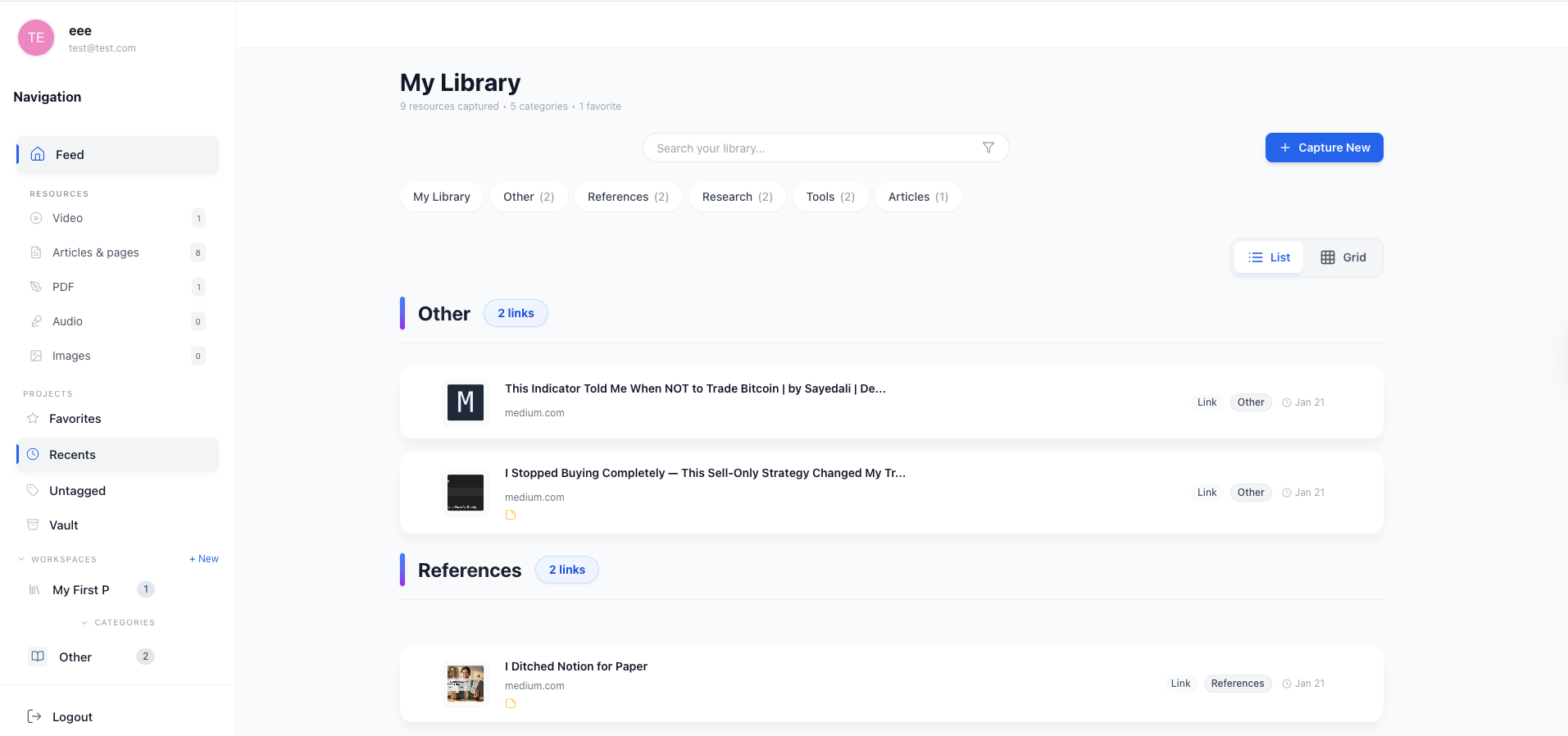Open Sell-Only Strategy article thumbnail

pos(466,493)
